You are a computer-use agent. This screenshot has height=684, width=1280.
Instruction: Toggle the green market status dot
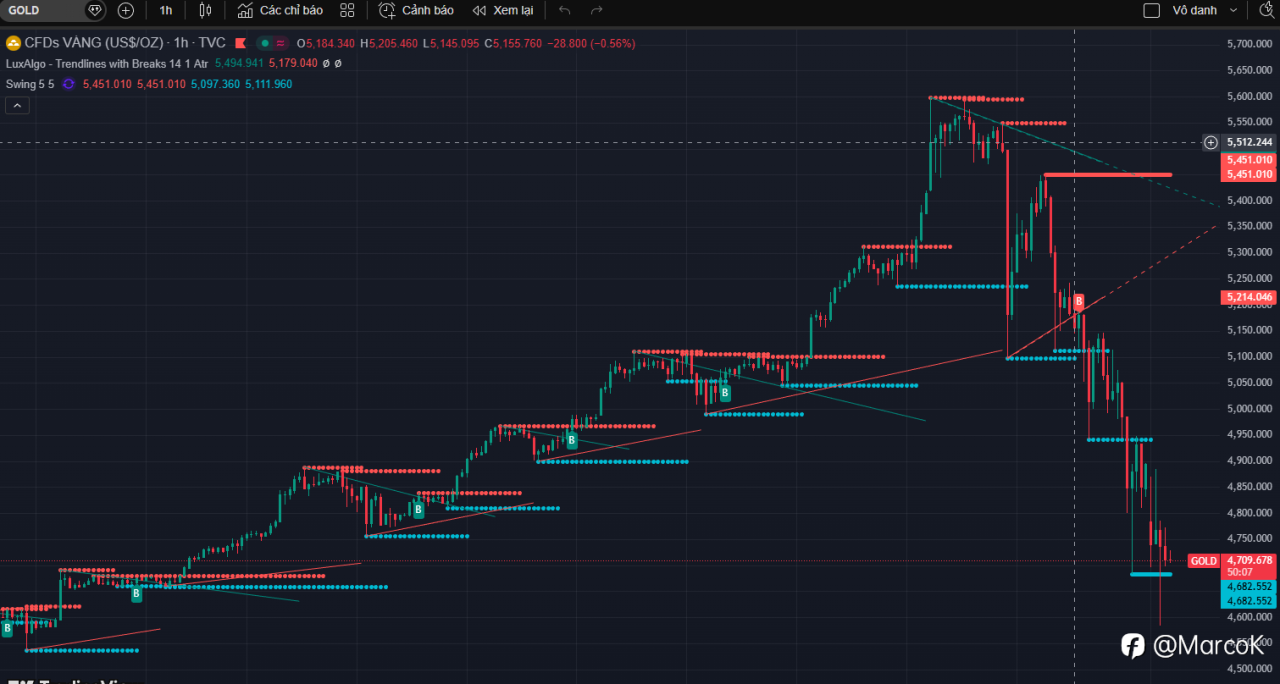(265, 43)
